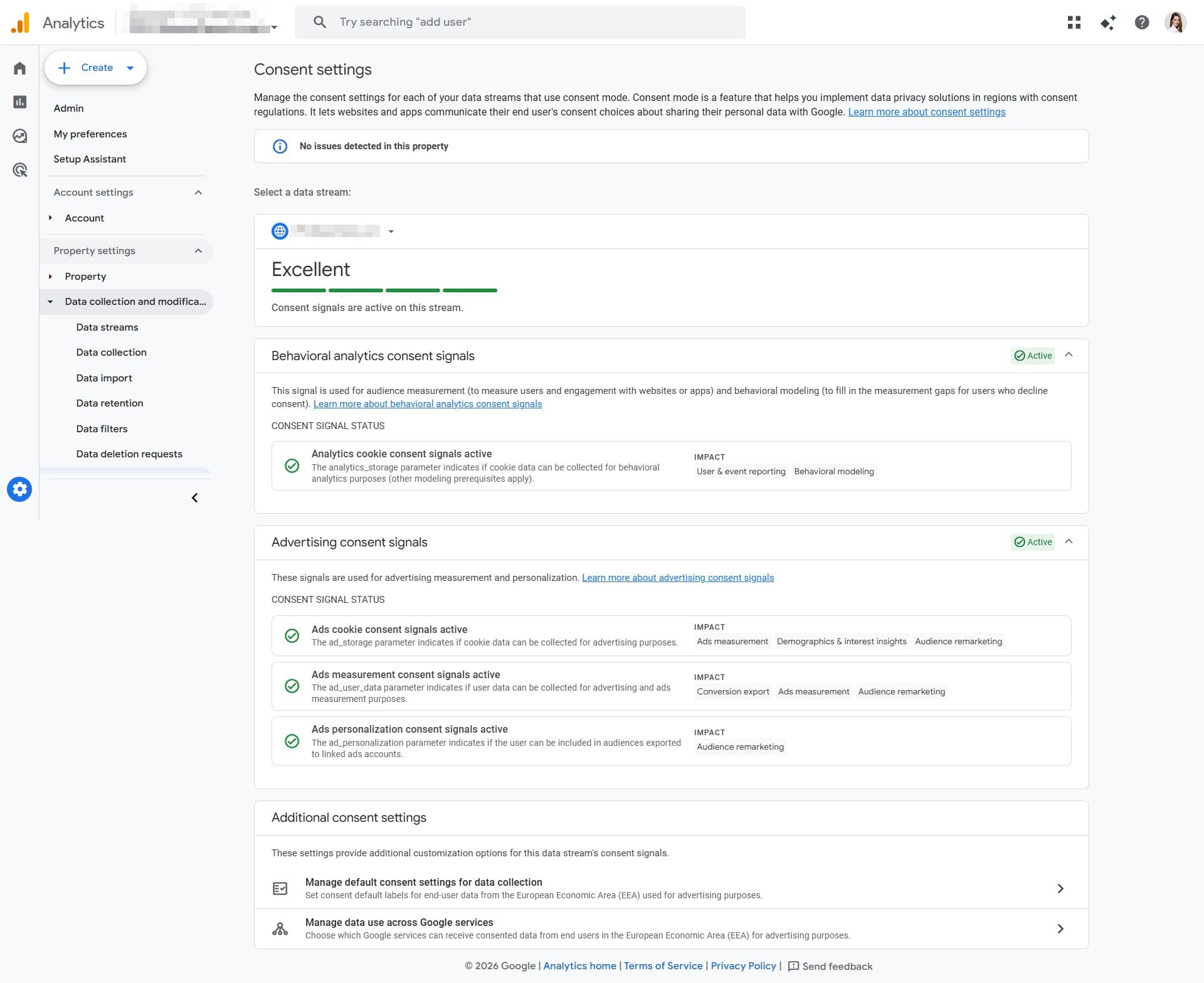Viewport: 1204px width, 983px height.
Task: Collapse Advertising consent signals section
Action: pos(1069,541)
